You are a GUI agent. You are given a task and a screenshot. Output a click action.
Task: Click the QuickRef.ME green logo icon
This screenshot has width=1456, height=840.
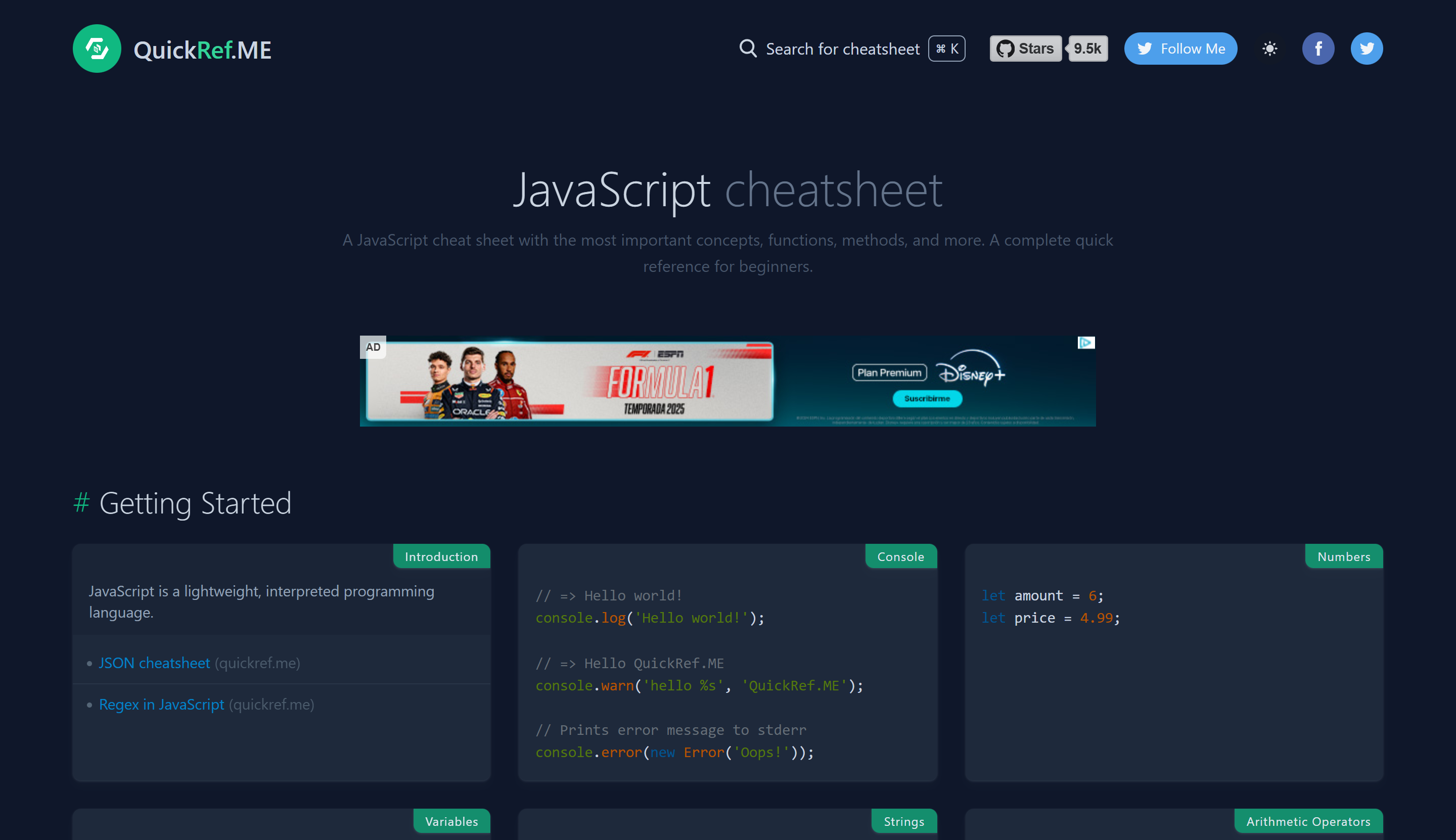(97, 49)
